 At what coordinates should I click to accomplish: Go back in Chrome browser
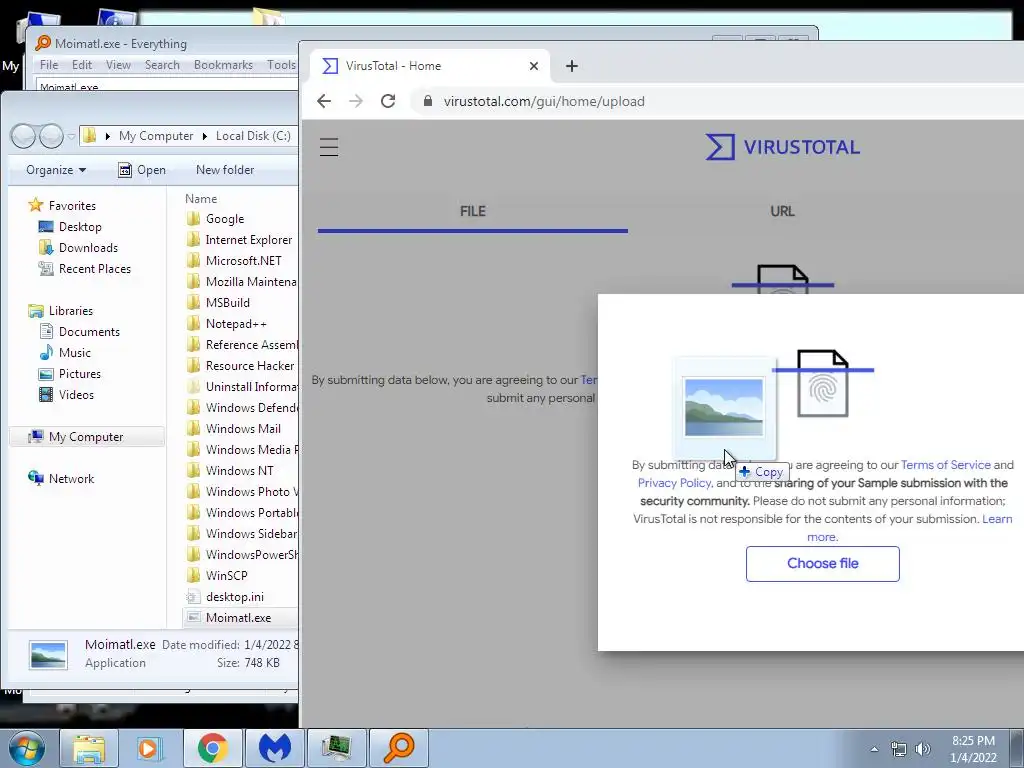[324, 101]
